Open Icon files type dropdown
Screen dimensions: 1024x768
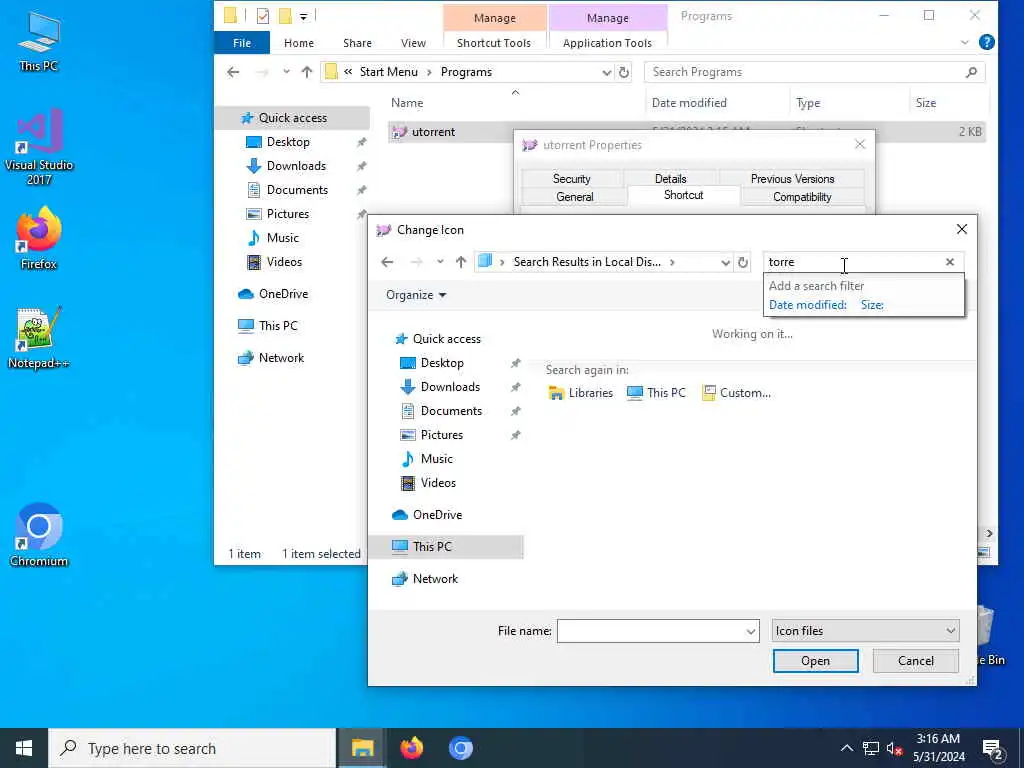[865, 631]
